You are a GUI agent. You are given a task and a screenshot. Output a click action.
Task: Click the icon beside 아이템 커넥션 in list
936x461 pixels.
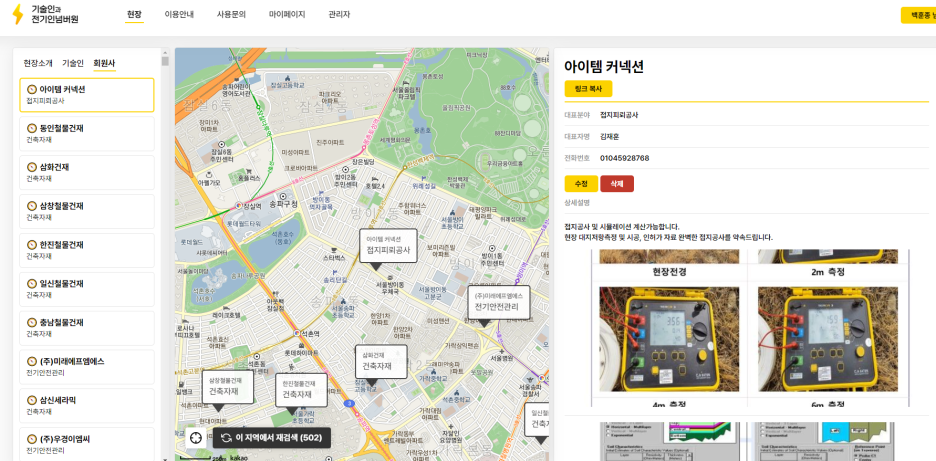(x=32, y=90)
